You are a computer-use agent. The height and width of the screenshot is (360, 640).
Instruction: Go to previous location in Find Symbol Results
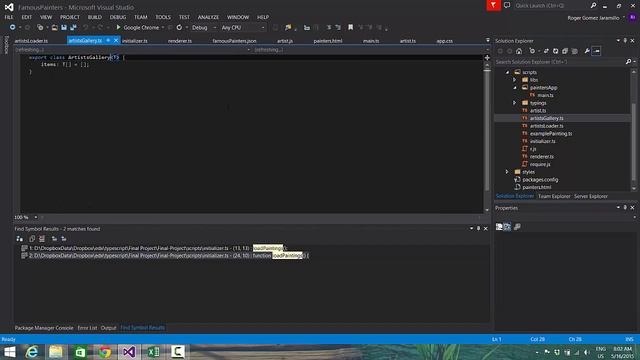[x=54, y=239]
